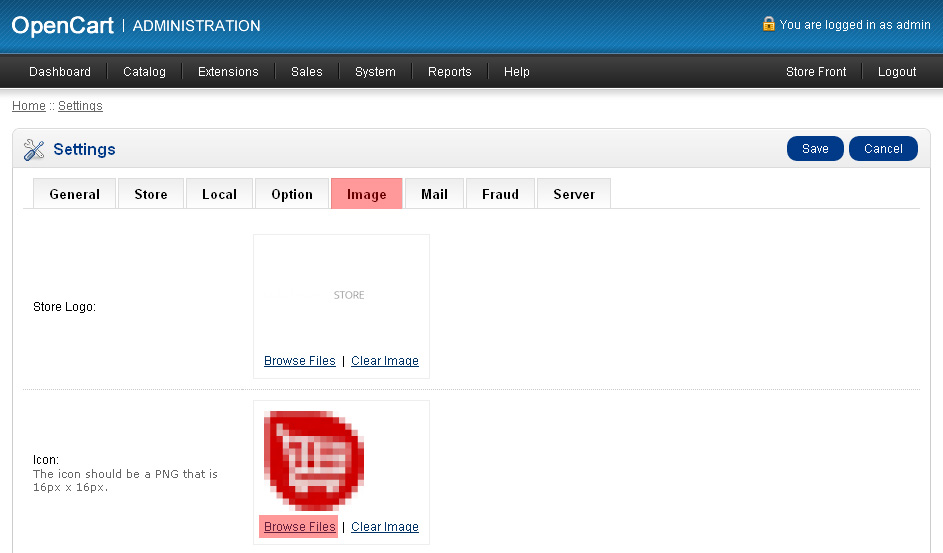Screen dimensions: 943x553
Task: Open the Extensions menu
Action: (x=228, y=72)
